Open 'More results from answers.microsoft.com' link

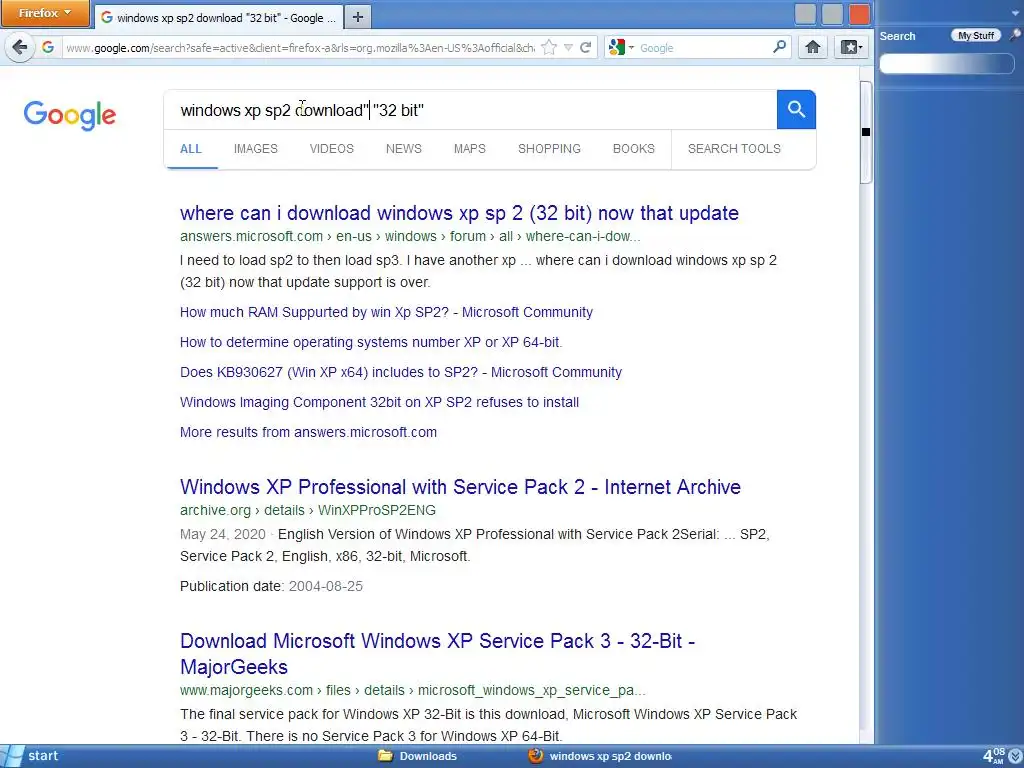click(x=308, y=432)
